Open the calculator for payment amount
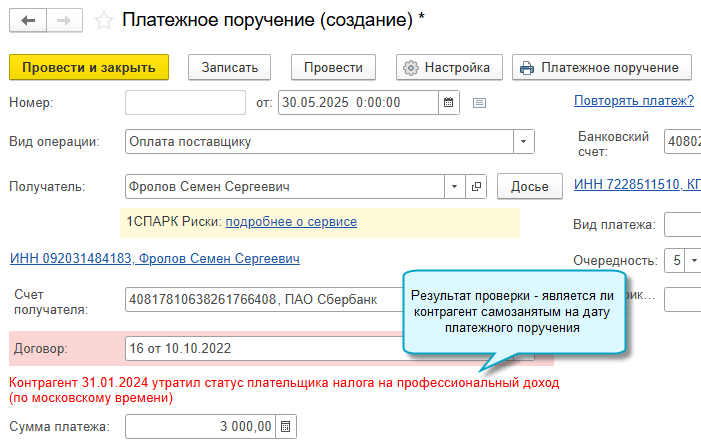Screen dimensions: 701x447 [286, 427]
